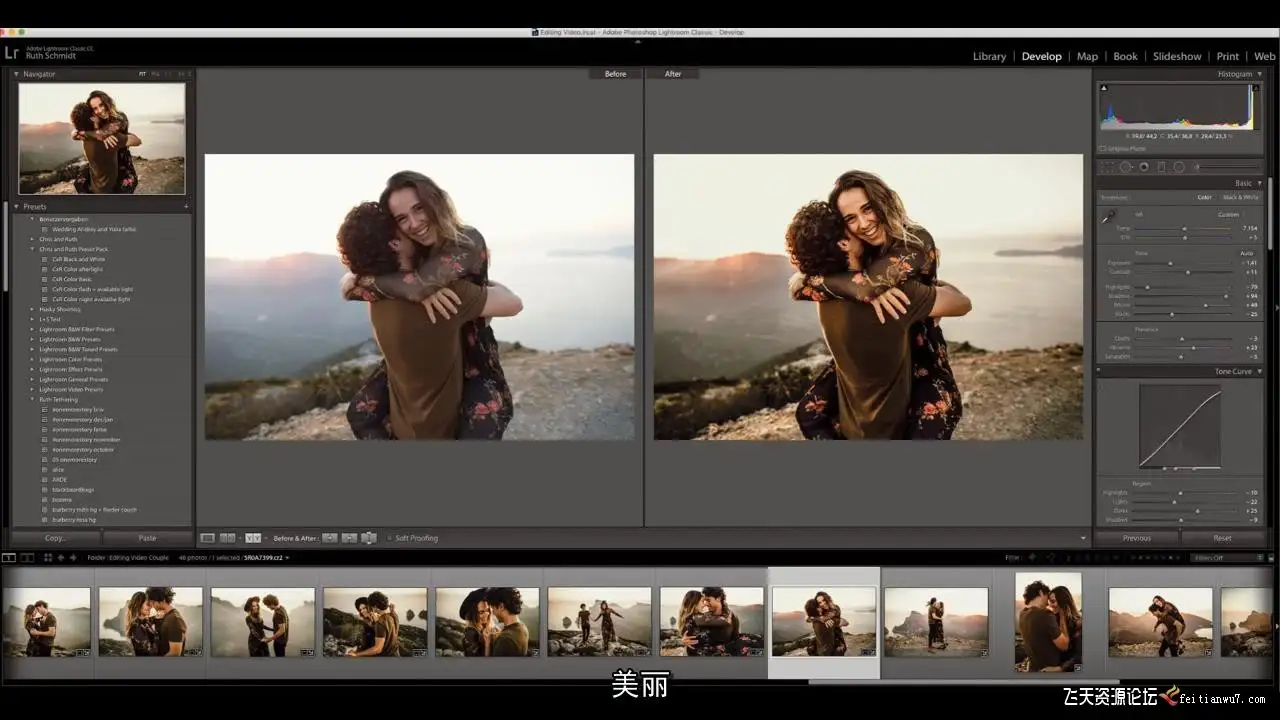
Task: Expand the Husky Shooting preset folder
Action: click(32, 309)
